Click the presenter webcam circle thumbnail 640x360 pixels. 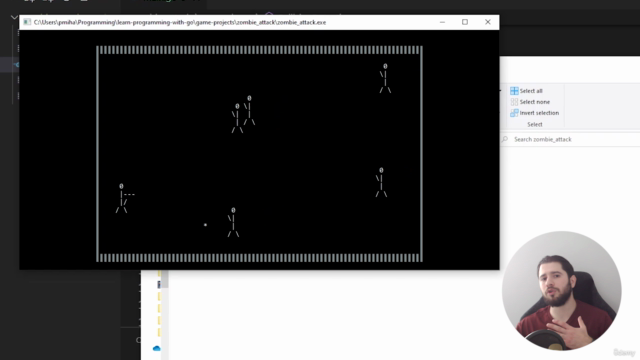tap(562, 291)
